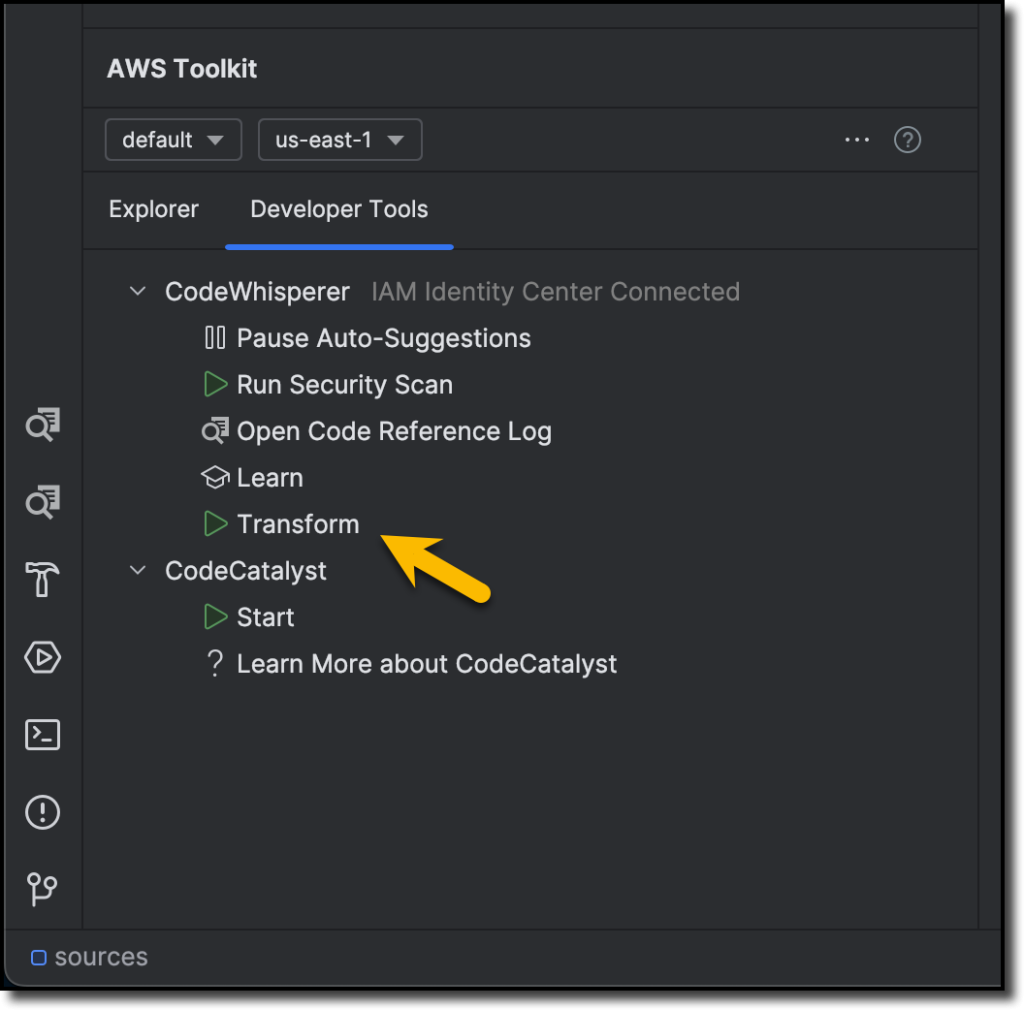This screenshot has height=1010, width=1024.
Task: Click the upper Find tool window icon
Action: tap(42, 424)
